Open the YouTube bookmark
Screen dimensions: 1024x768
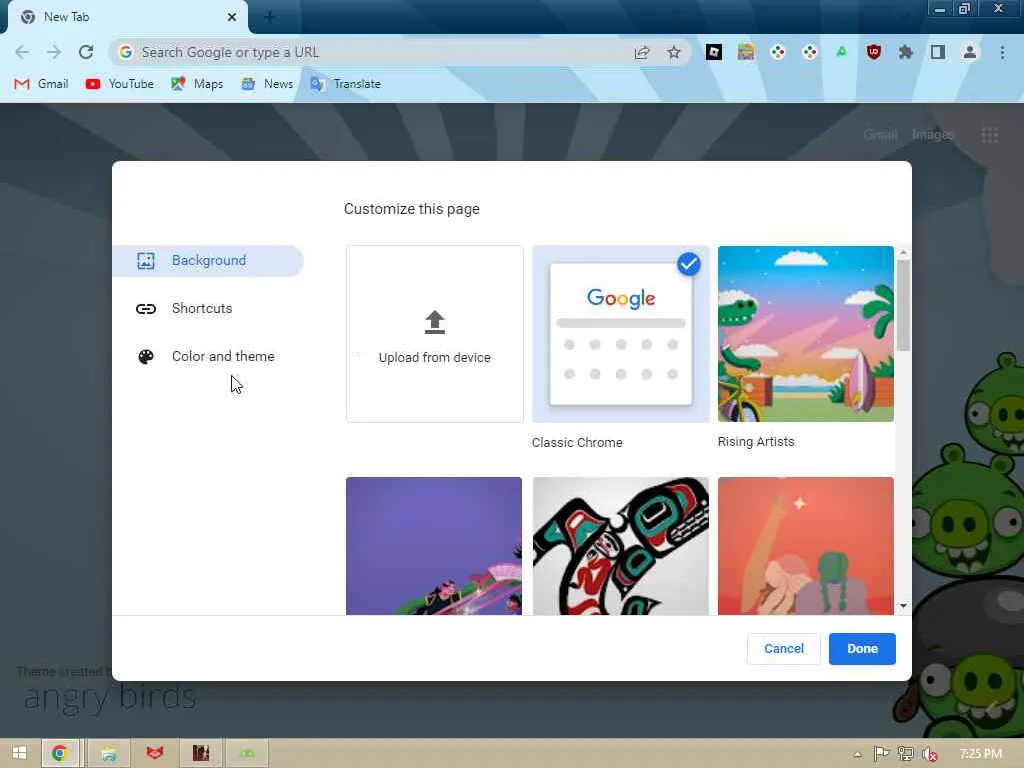pos(120,84)
